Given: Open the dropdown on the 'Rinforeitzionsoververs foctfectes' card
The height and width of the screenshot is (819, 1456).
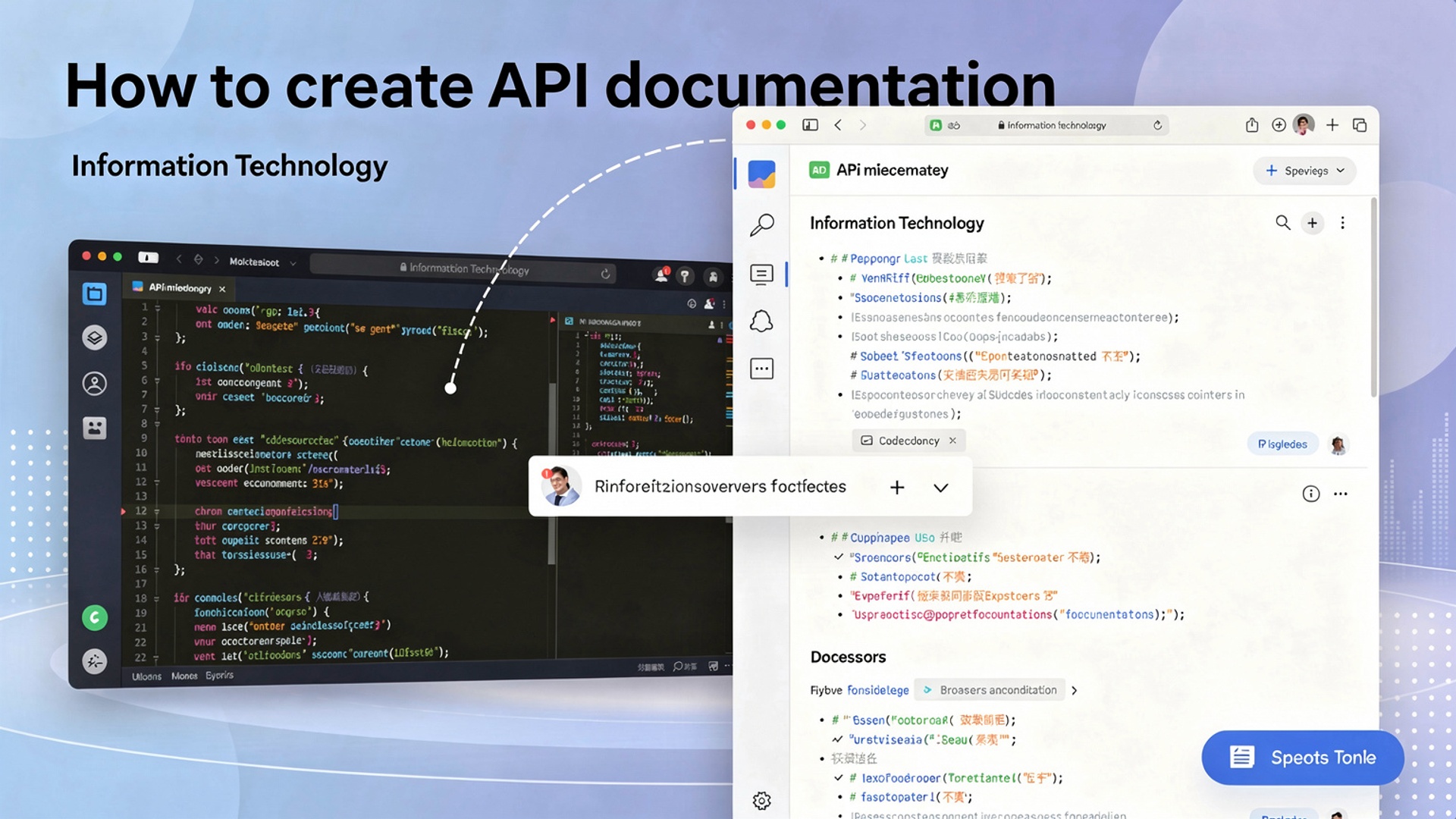Looking at the screenshot, I should coord(940,488).
